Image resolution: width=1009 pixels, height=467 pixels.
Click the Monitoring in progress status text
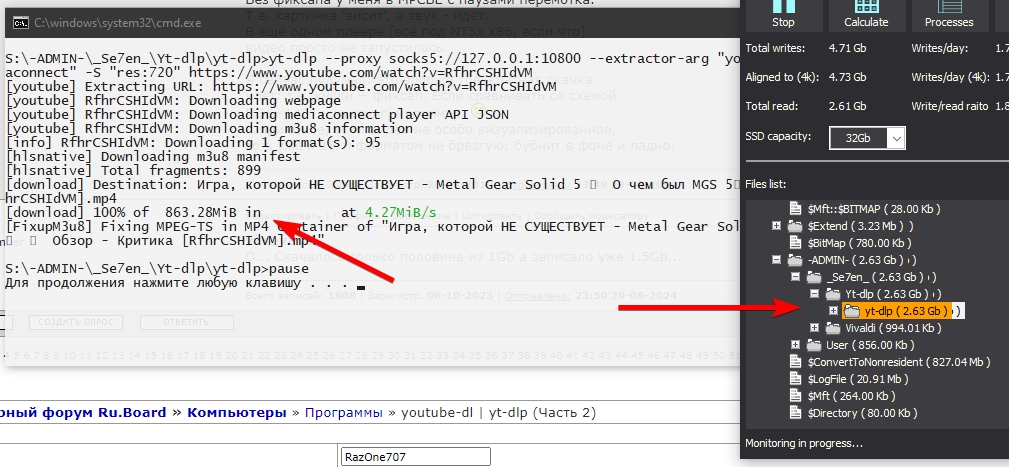coord(804,443)
